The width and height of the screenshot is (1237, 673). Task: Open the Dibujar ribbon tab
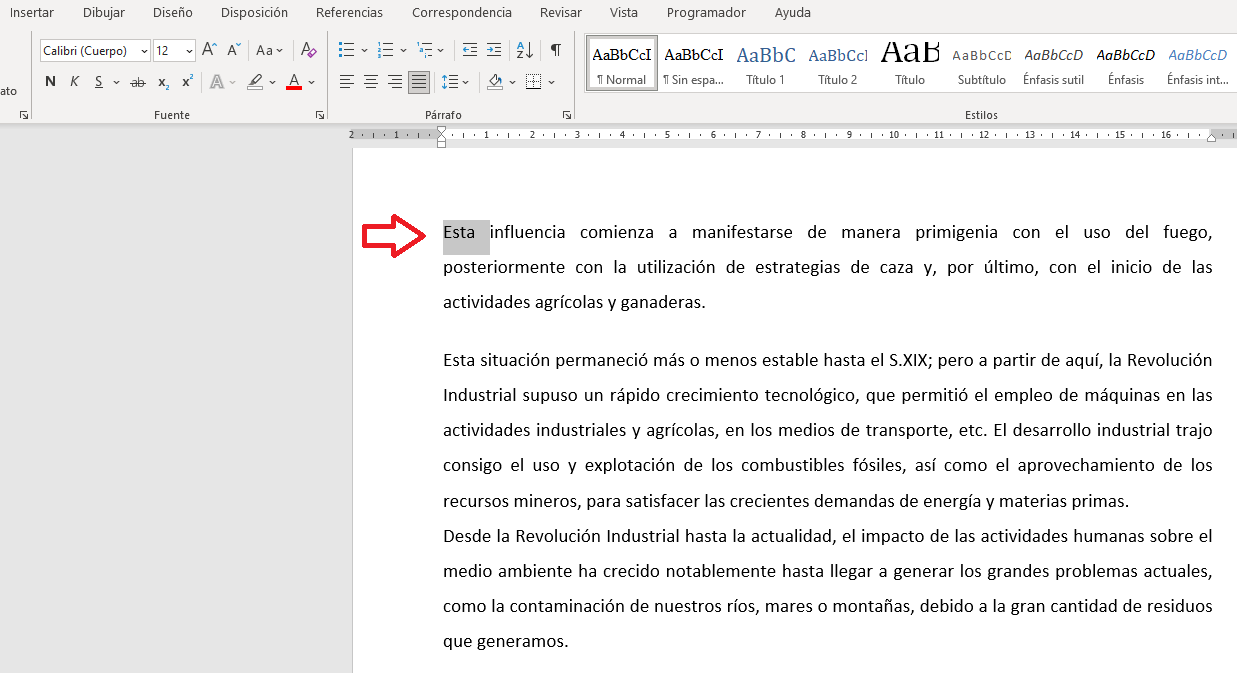click(104, 13)
